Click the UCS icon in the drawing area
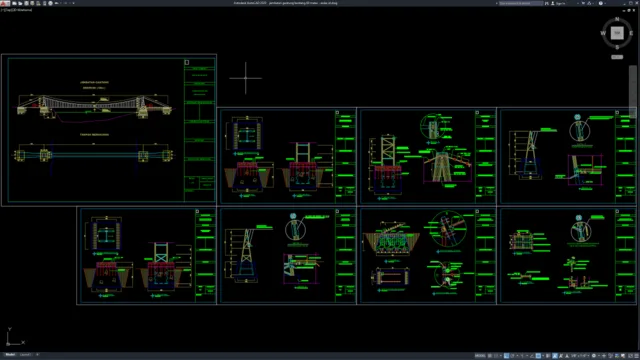The image size is (640, 360). [15, 337]
